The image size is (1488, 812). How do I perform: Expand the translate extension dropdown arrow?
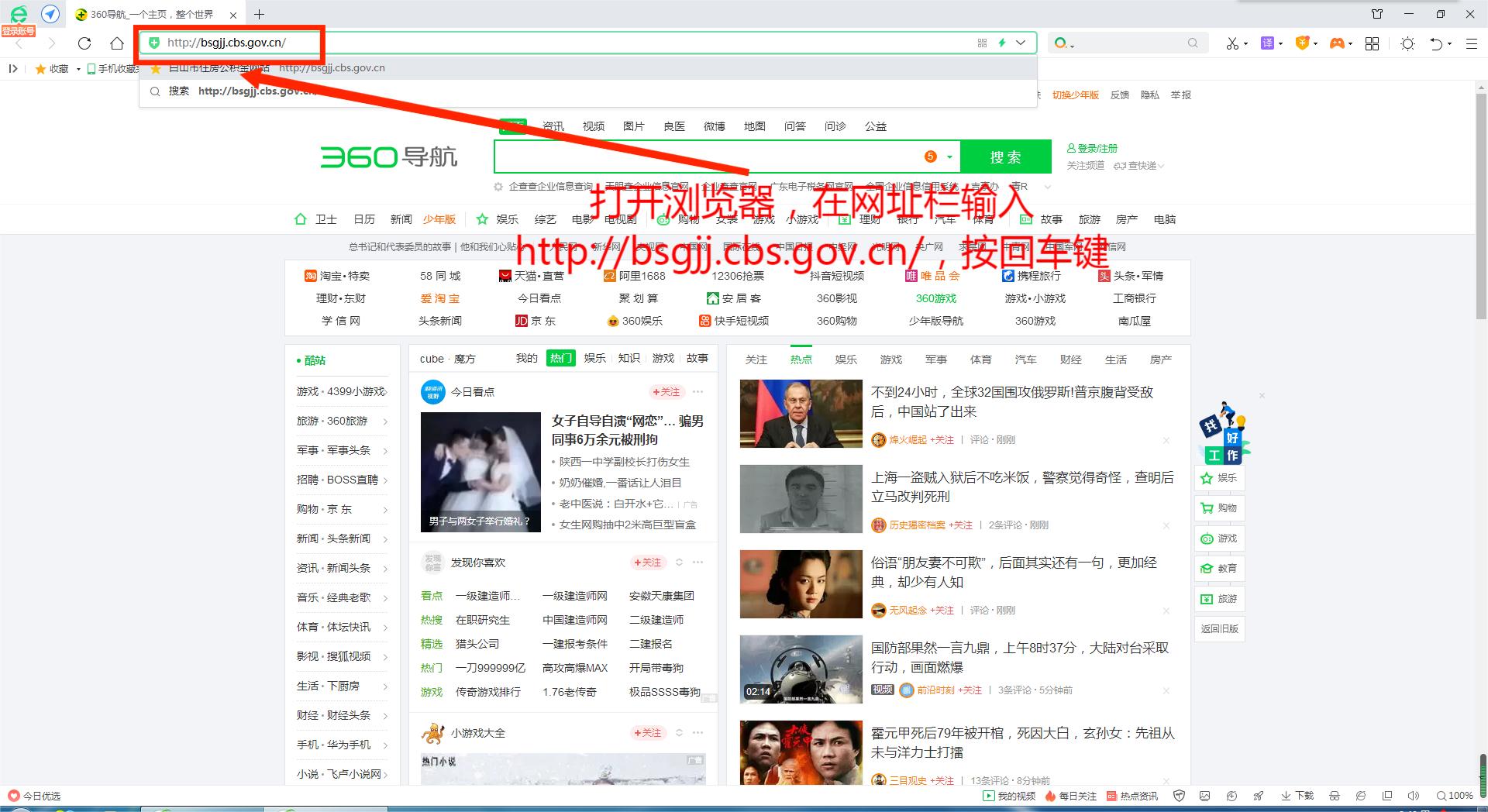click(x=1280, y=44)
